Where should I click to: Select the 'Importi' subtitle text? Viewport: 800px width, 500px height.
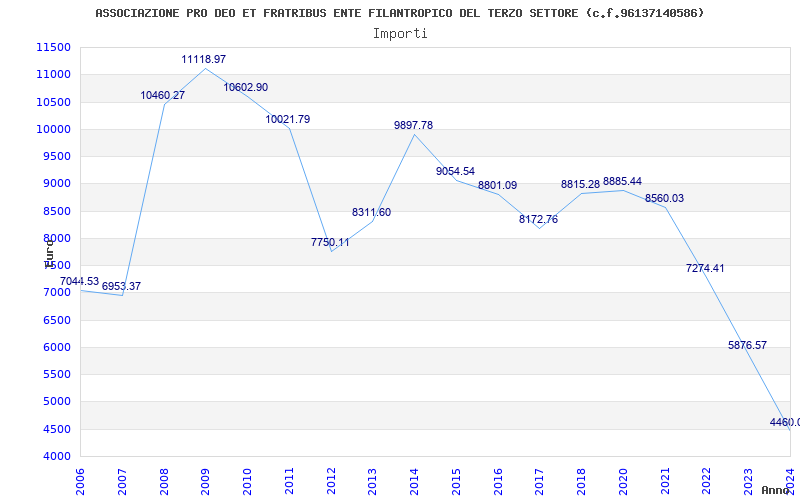click(400, 34)
